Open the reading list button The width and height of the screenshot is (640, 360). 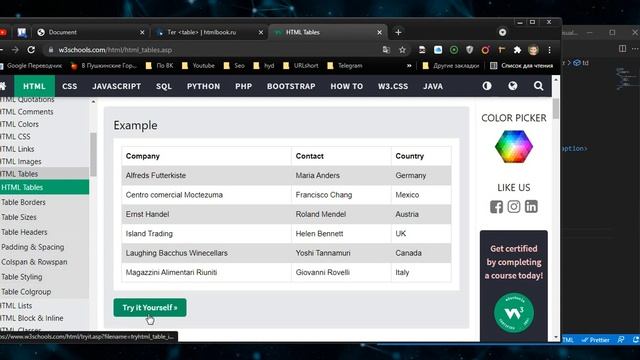521,66
